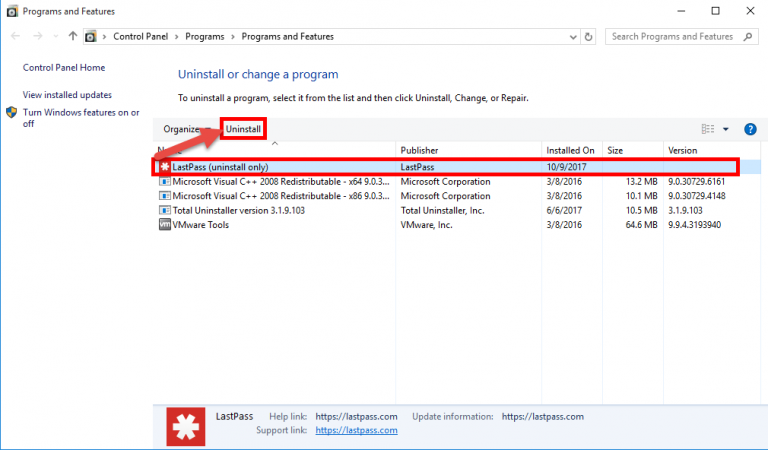Click the Visual C++ x64 entry icon
The width and height of the screenshot is (768, 450).
coord(165,182)
